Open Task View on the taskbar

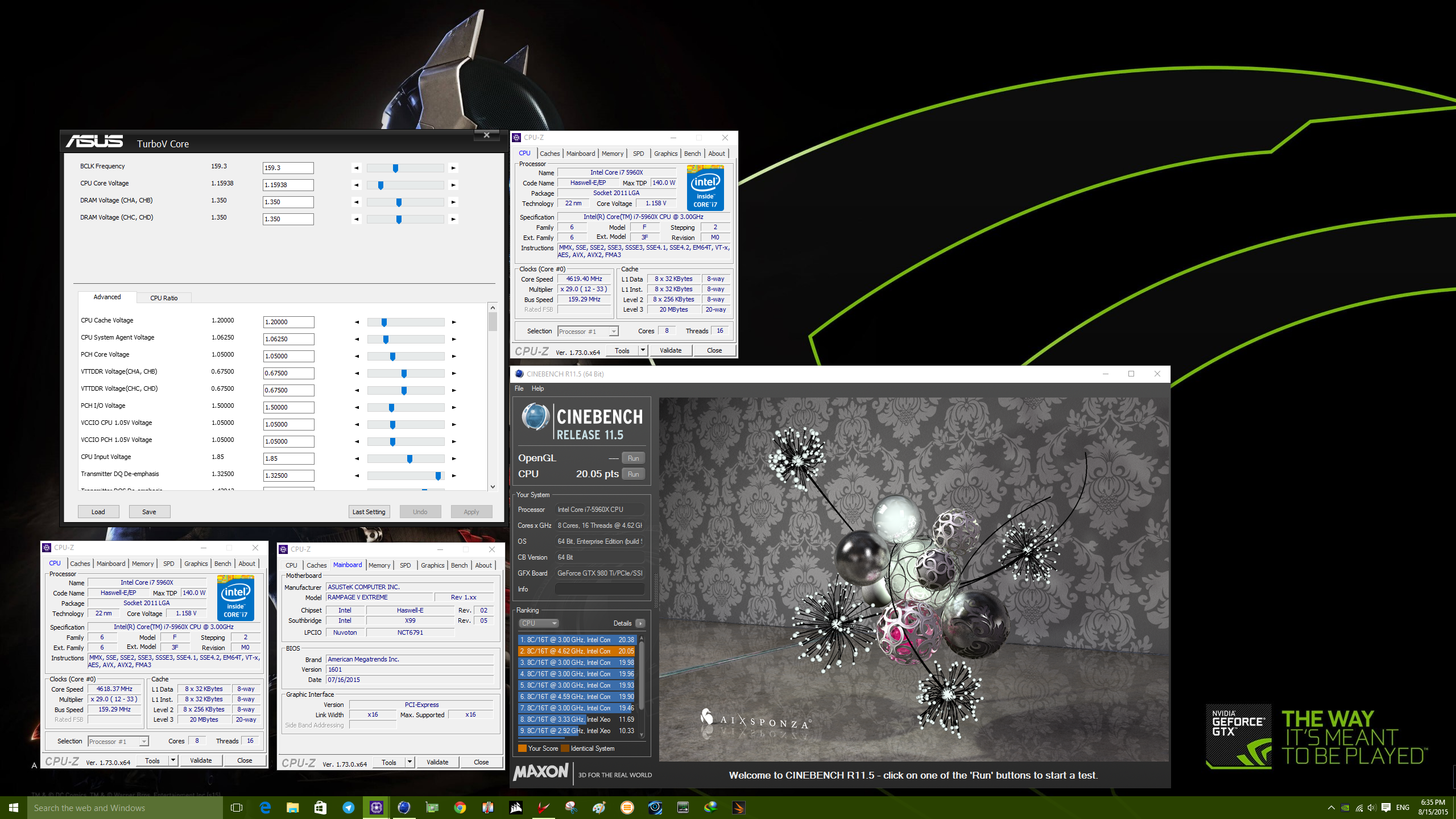tap(237, 808)
